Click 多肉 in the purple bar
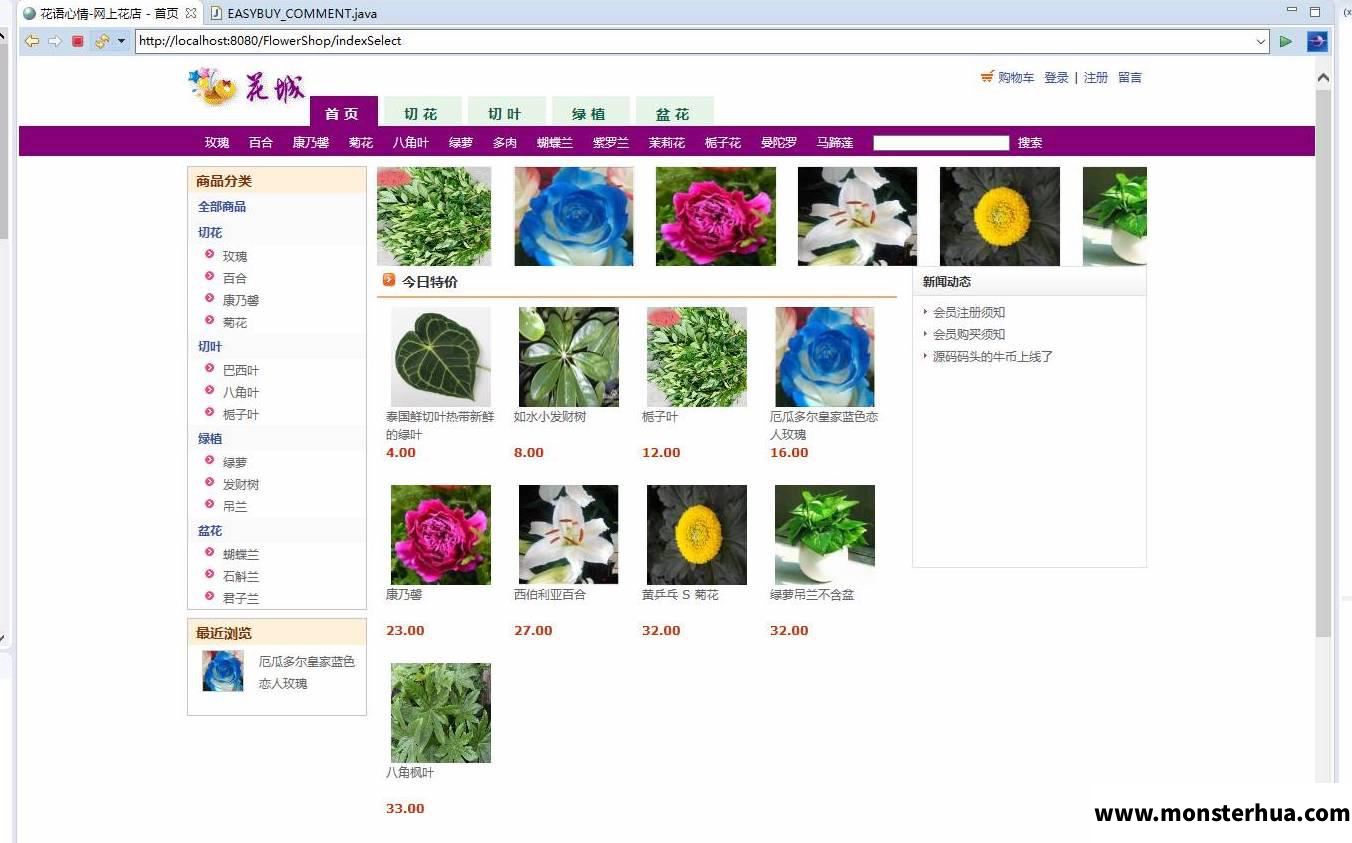 [x=505, y=143]
